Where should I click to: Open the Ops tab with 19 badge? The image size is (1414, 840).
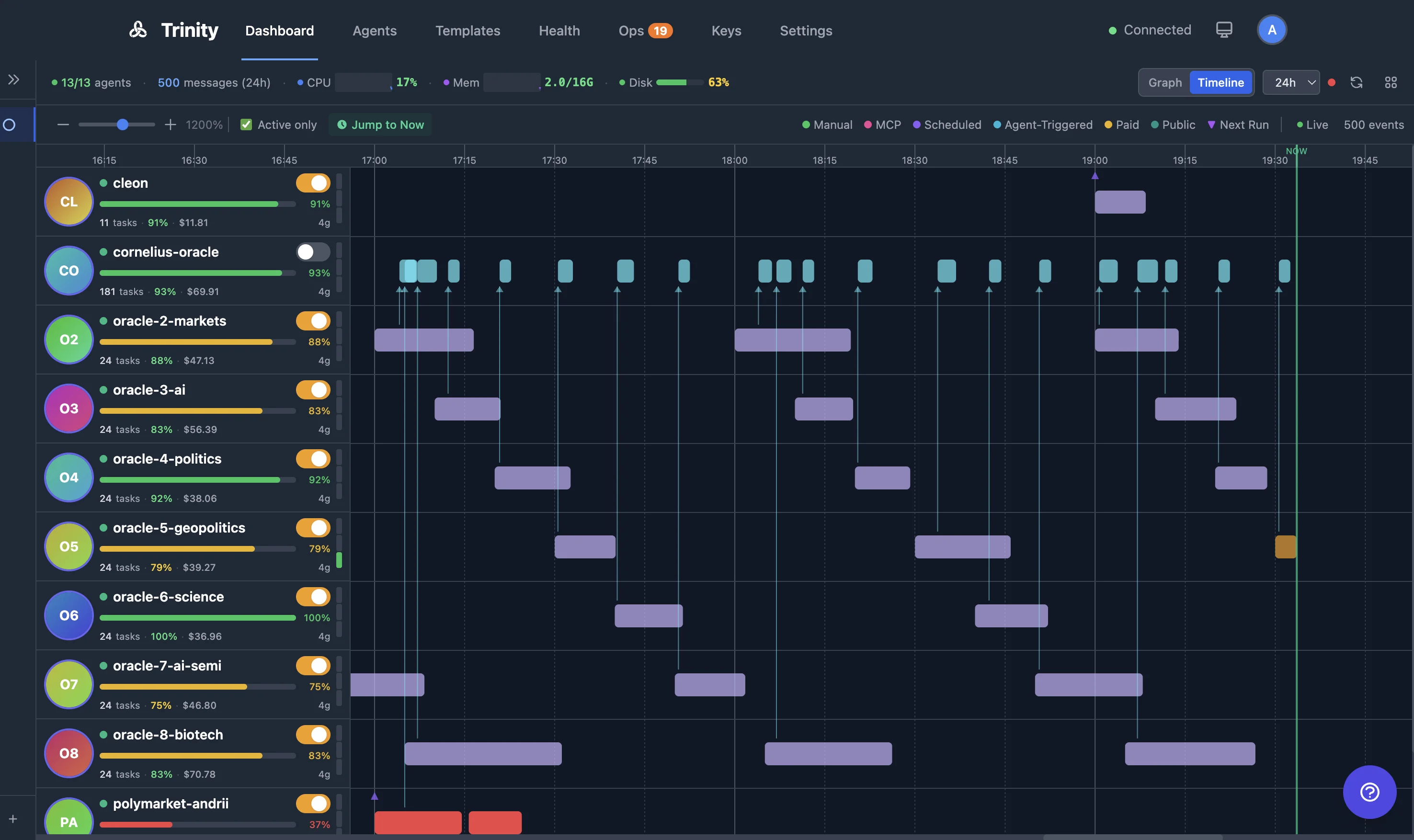(x=645, y=31)
